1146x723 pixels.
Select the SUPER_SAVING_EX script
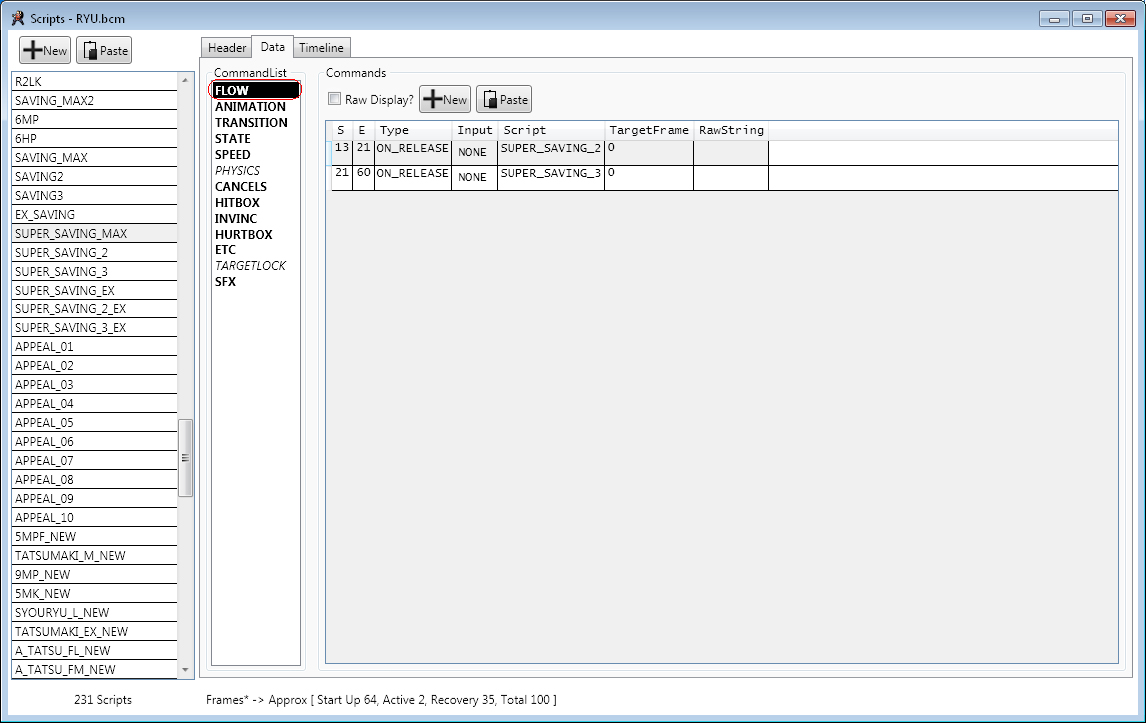(64, 291)
